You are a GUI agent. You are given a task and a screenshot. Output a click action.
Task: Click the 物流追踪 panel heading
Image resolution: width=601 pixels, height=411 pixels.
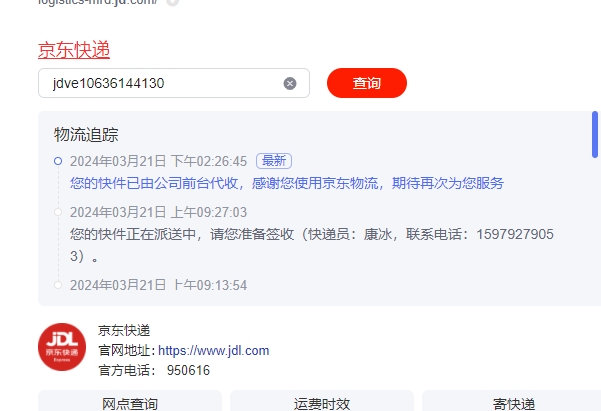point(86,135)
